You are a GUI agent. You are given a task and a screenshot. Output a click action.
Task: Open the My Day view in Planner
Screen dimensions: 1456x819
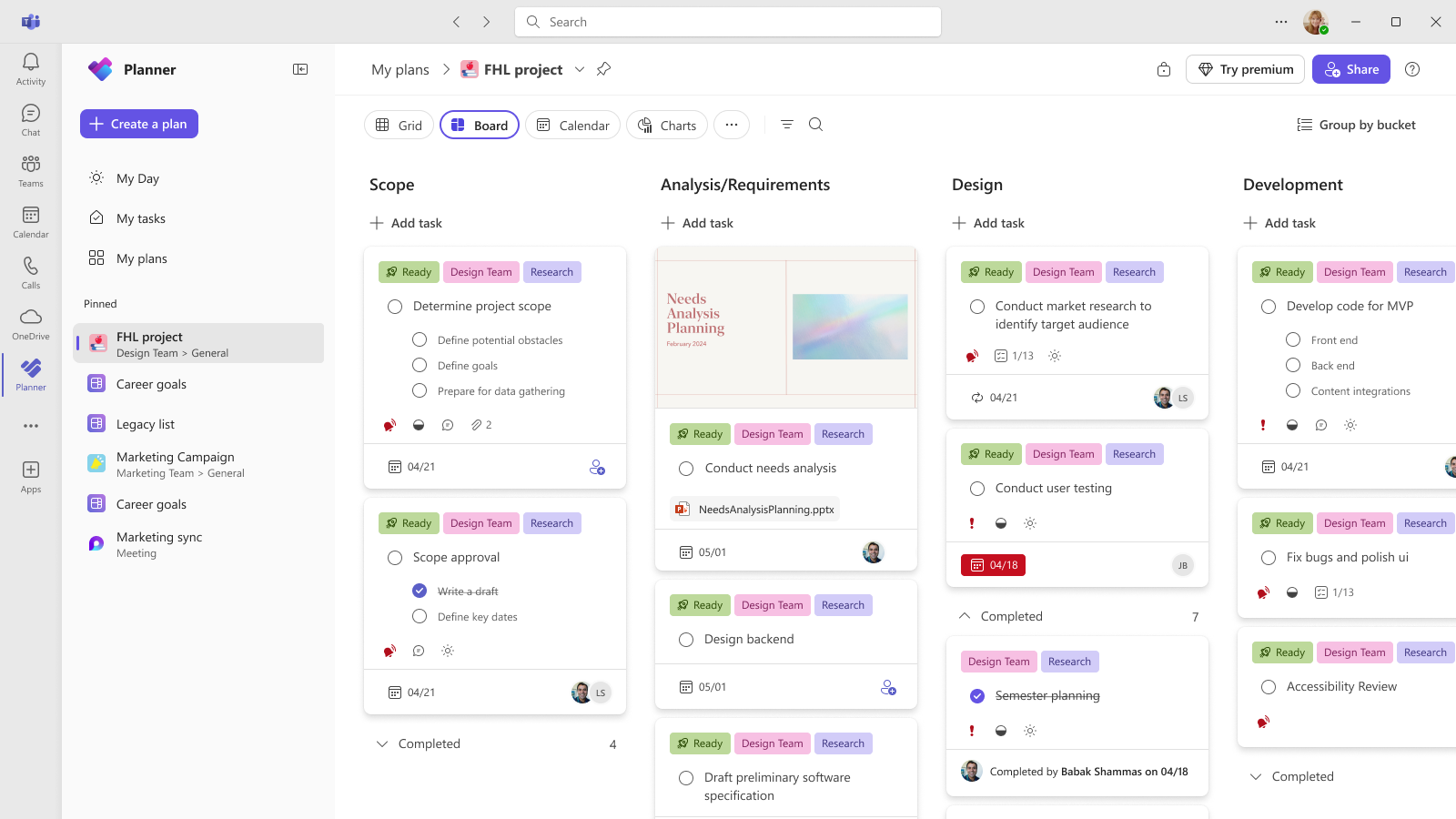tap(137, 177)
